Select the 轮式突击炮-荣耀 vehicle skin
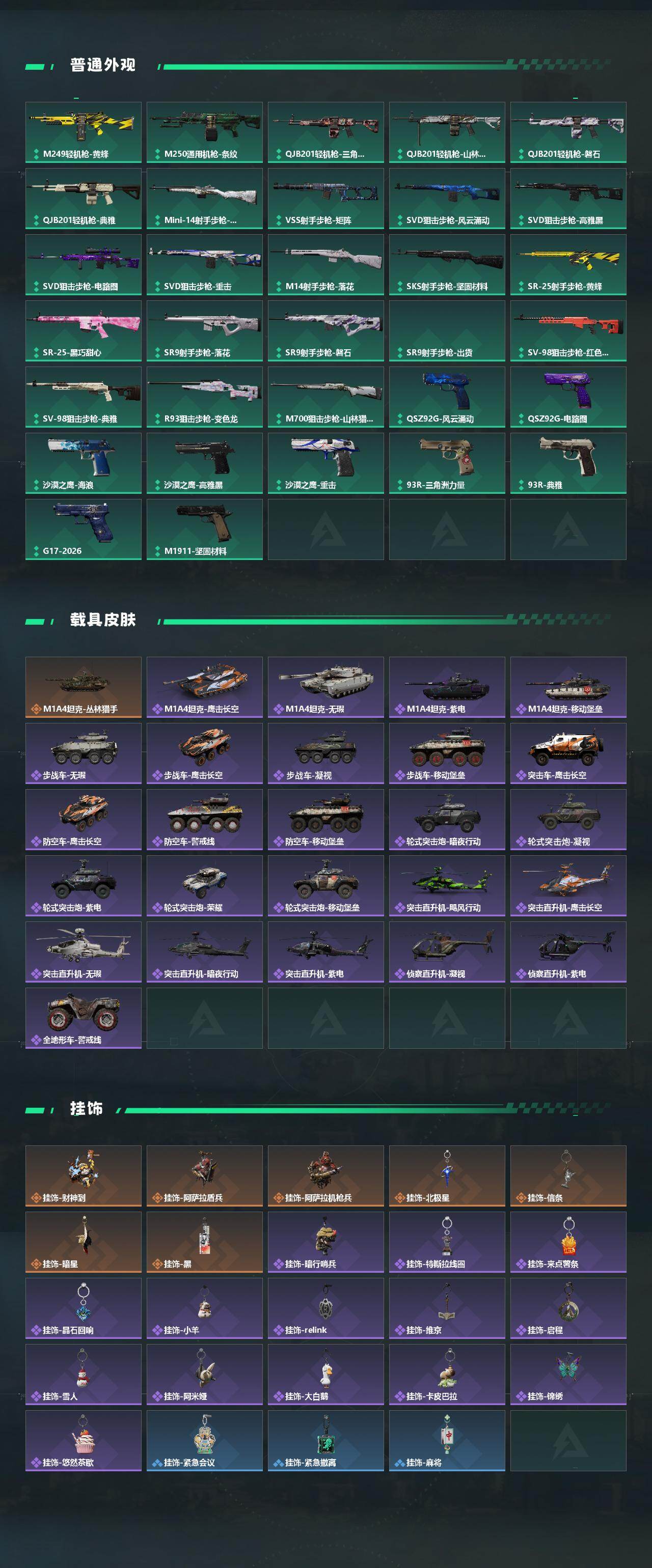The height and width of the screenshot is (1568, 652). click(205, 886)
